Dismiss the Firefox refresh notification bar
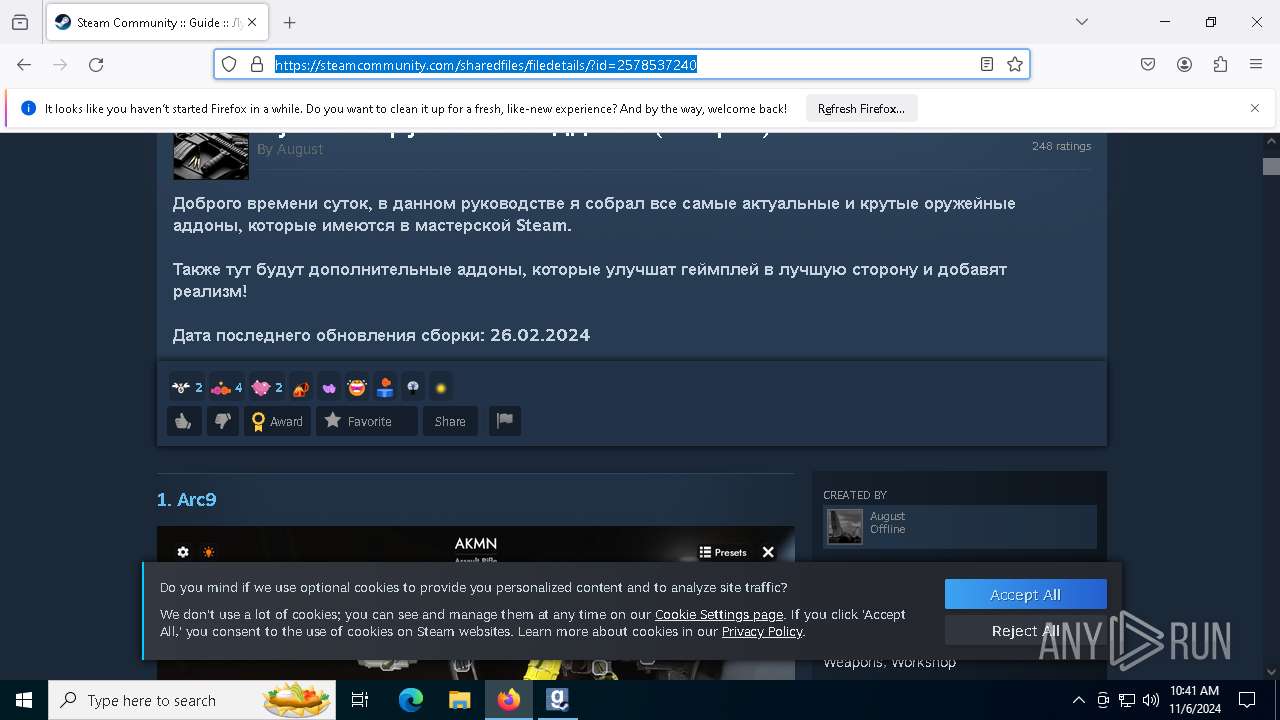1280x720 pixels. 1255,108
